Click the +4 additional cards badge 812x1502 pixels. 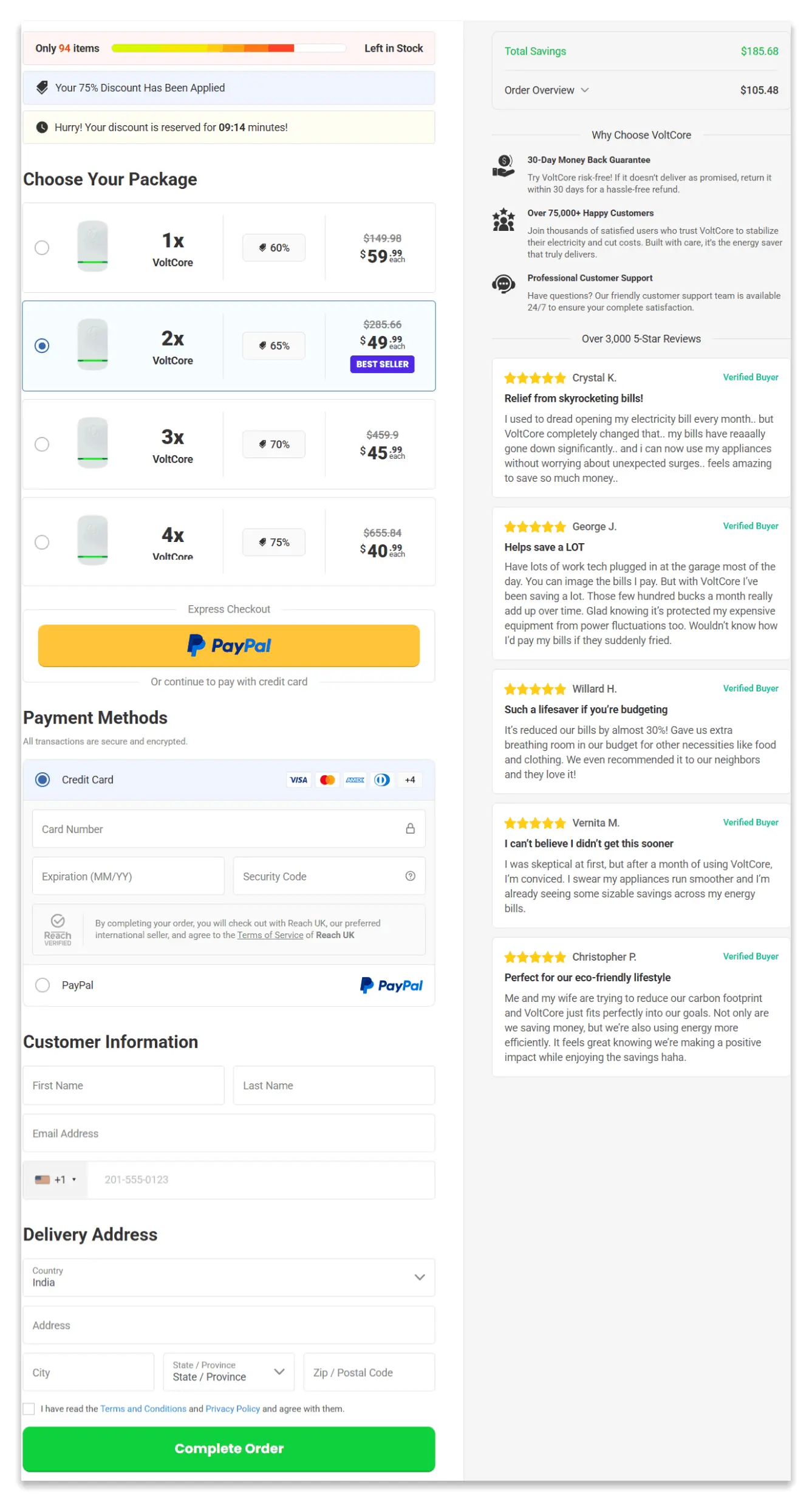[x=410, y=780]
